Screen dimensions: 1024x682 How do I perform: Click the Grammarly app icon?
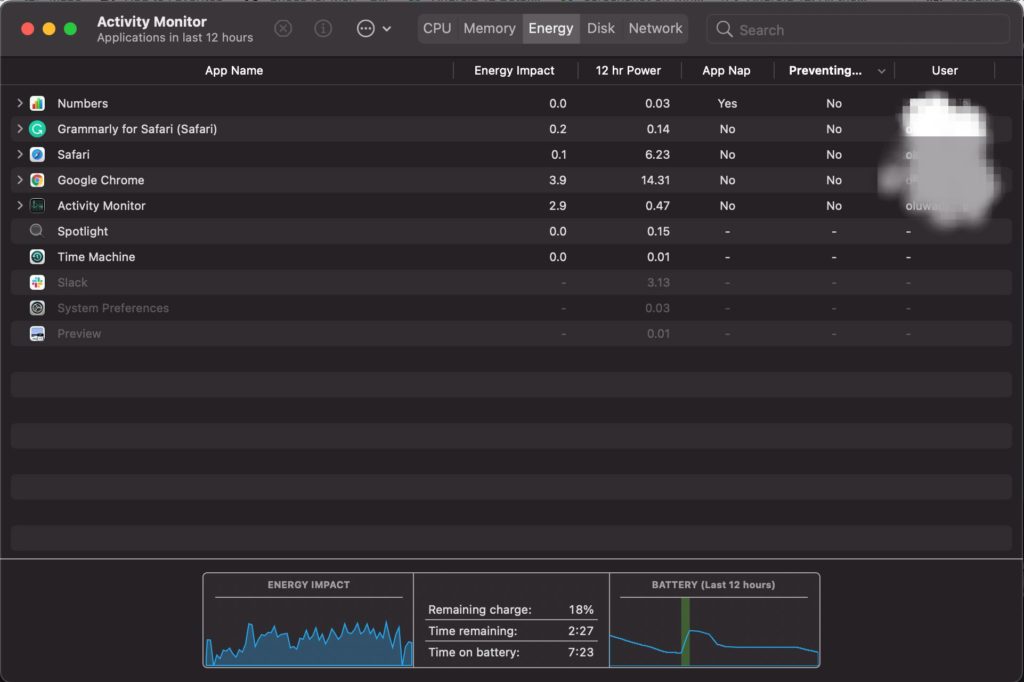[x=37, y=129]
